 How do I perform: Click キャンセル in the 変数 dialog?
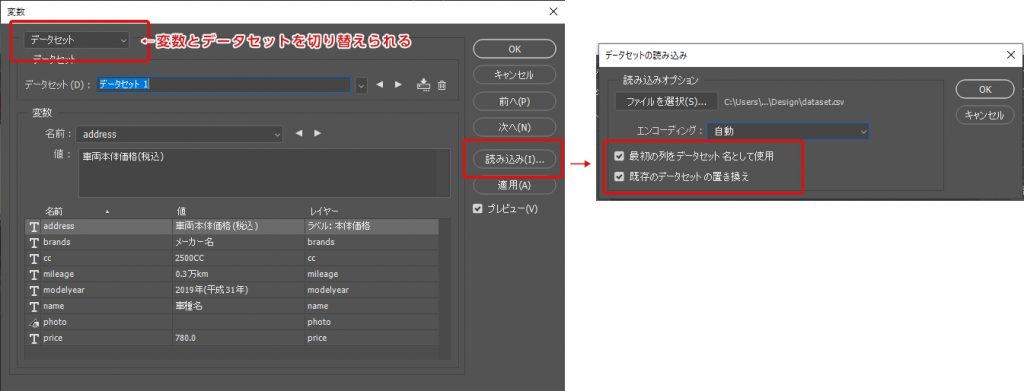(x=515, y=74)
